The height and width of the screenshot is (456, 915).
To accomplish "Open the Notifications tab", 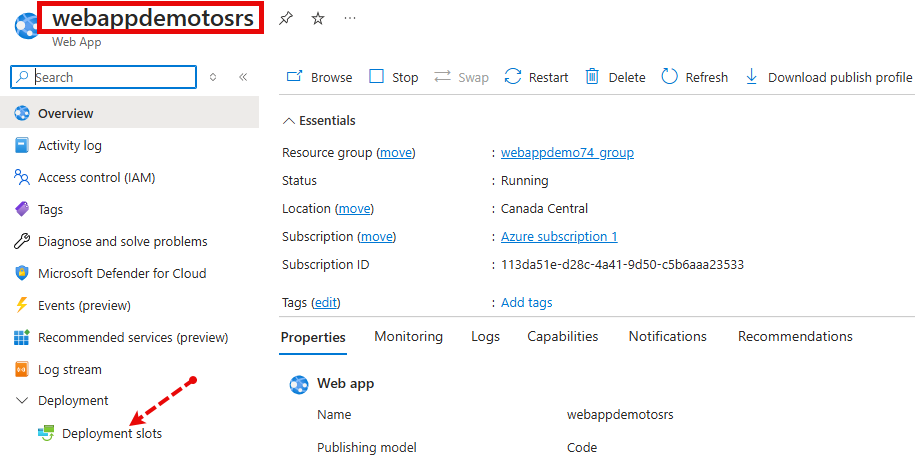I will pyautogui.click(x=668, y=336).
